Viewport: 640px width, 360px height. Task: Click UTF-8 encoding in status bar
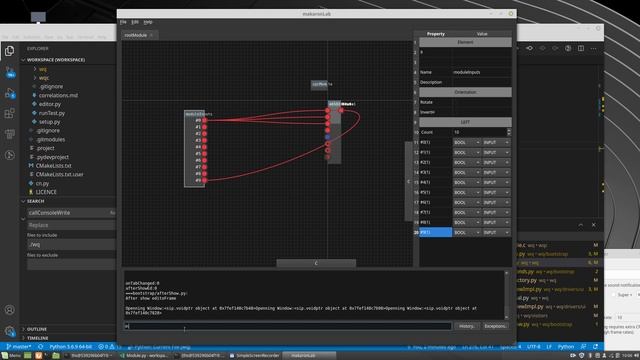pyautogui.click(x=533, y=347)
